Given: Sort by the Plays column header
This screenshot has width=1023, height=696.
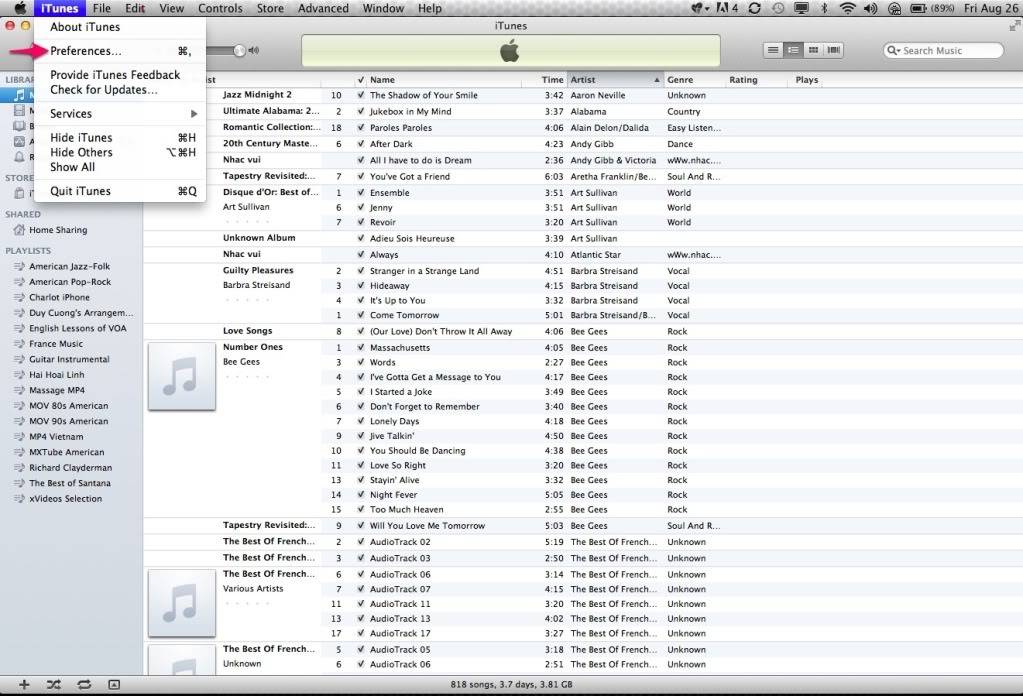Looking at the screenshot, I should 806,80.
